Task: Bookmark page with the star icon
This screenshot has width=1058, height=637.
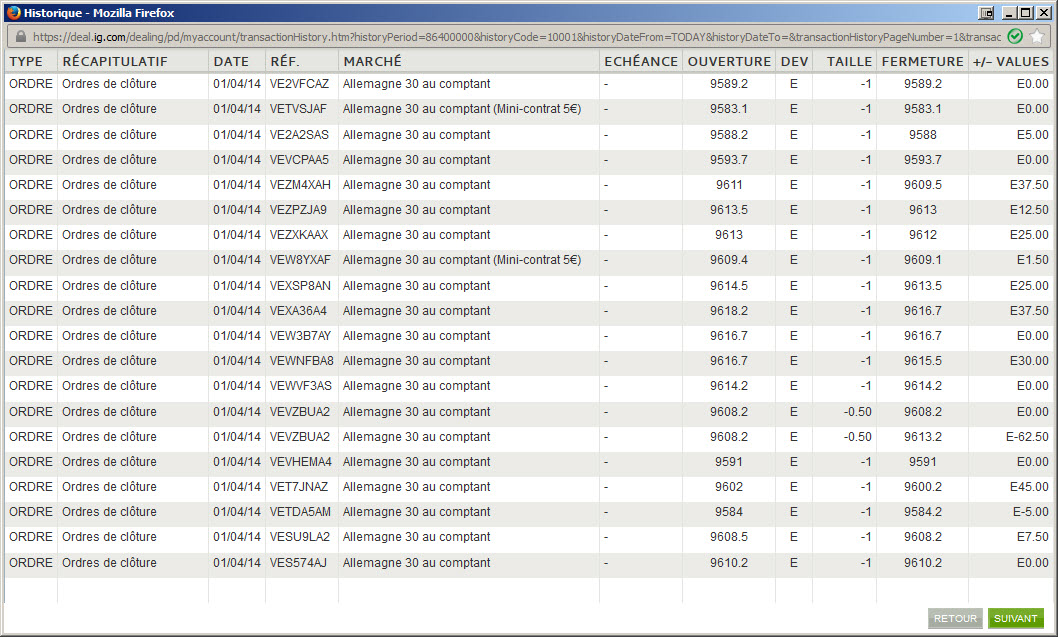Action: pos(1037,36)
